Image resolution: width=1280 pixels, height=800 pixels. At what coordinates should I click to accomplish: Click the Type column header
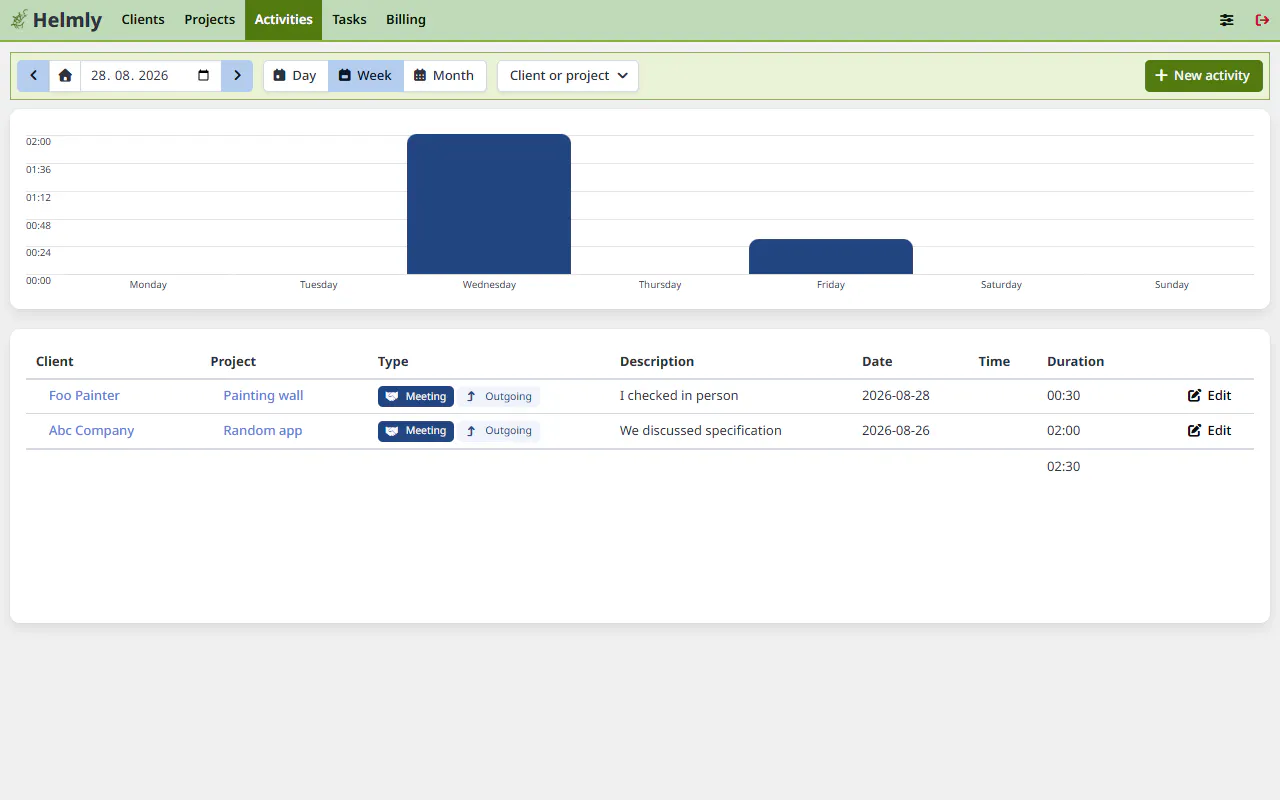pos(393,362)
